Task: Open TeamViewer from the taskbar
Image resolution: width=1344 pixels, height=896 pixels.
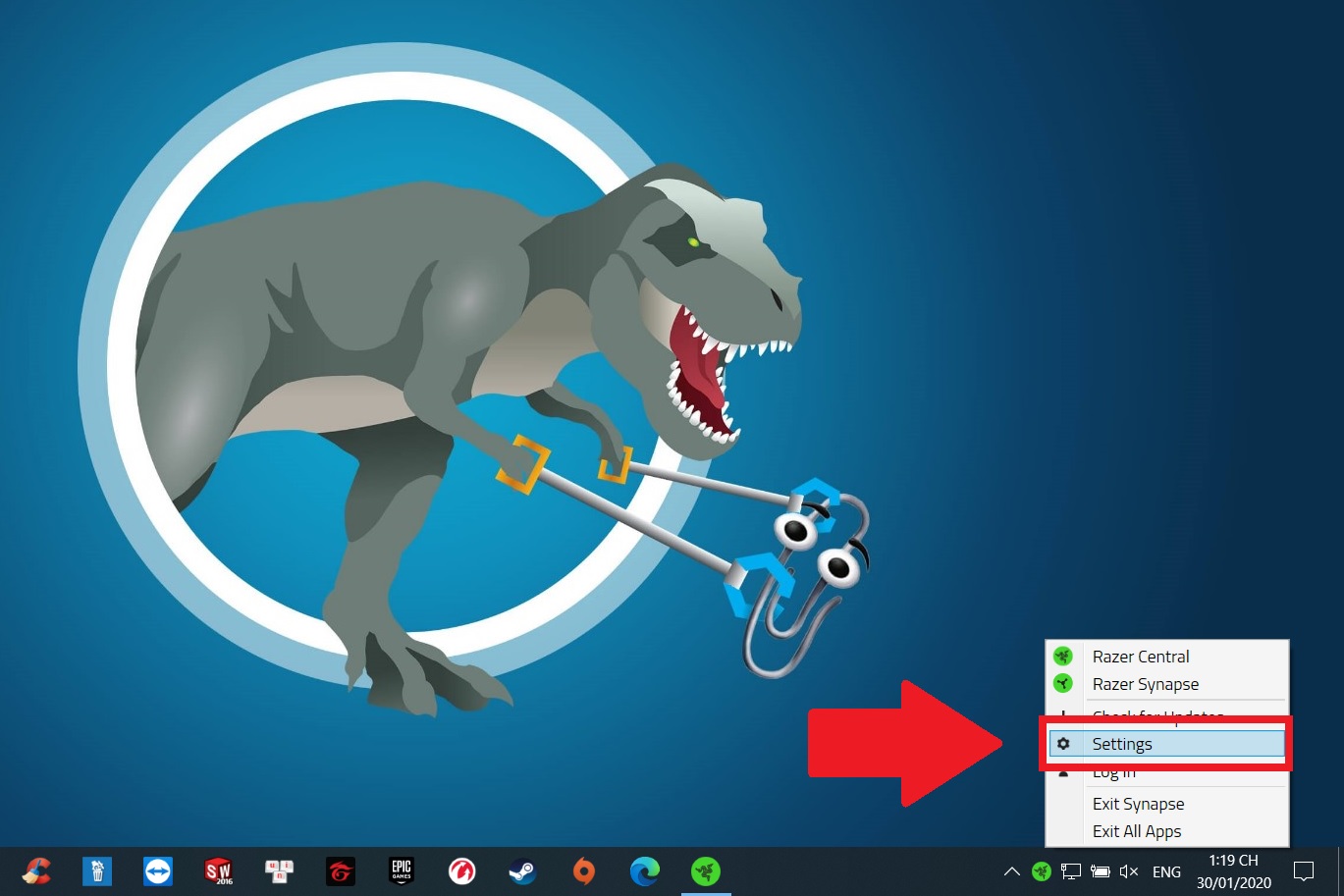Action: (158, 870)
